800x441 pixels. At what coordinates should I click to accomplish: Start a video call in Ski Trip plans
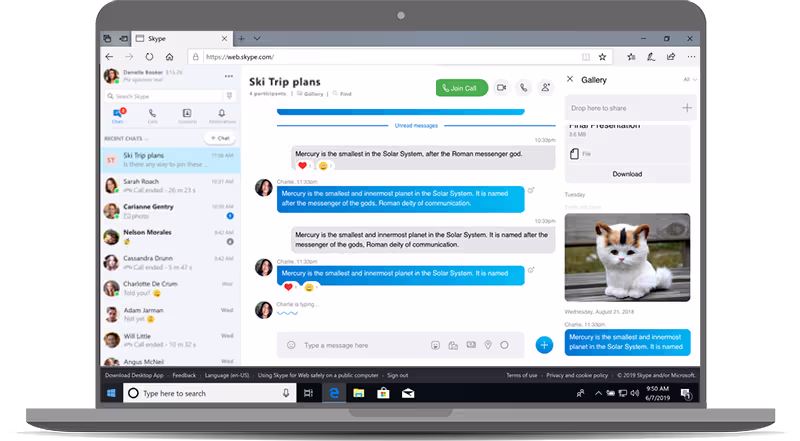[502, 88]
